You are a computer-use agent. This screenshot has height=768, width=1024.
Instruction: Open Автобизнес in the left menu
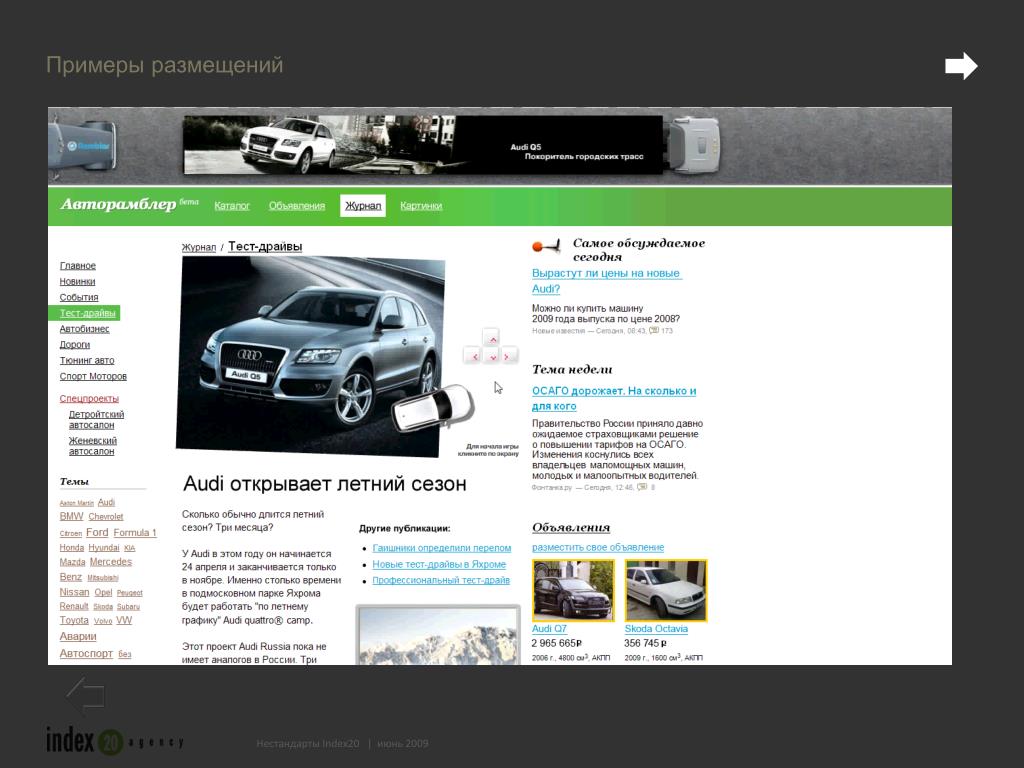(84, 328)
